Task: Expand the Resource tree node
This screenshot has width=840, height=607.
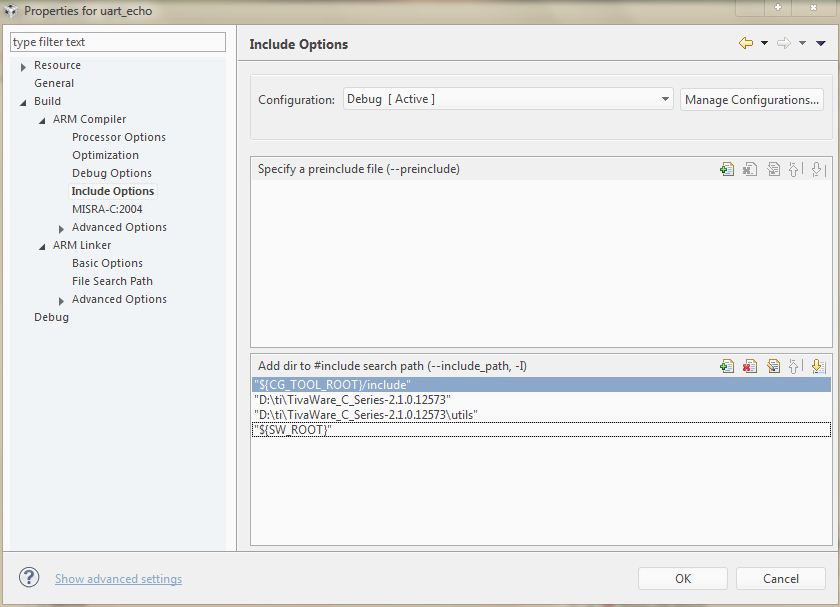Action: pos(23,66)
